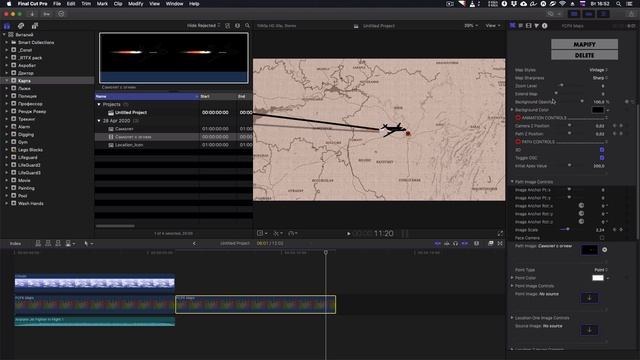640x360 pixels.
Task: Open the Map Sharpness Sharp dropdown
Action: [600, 78]
